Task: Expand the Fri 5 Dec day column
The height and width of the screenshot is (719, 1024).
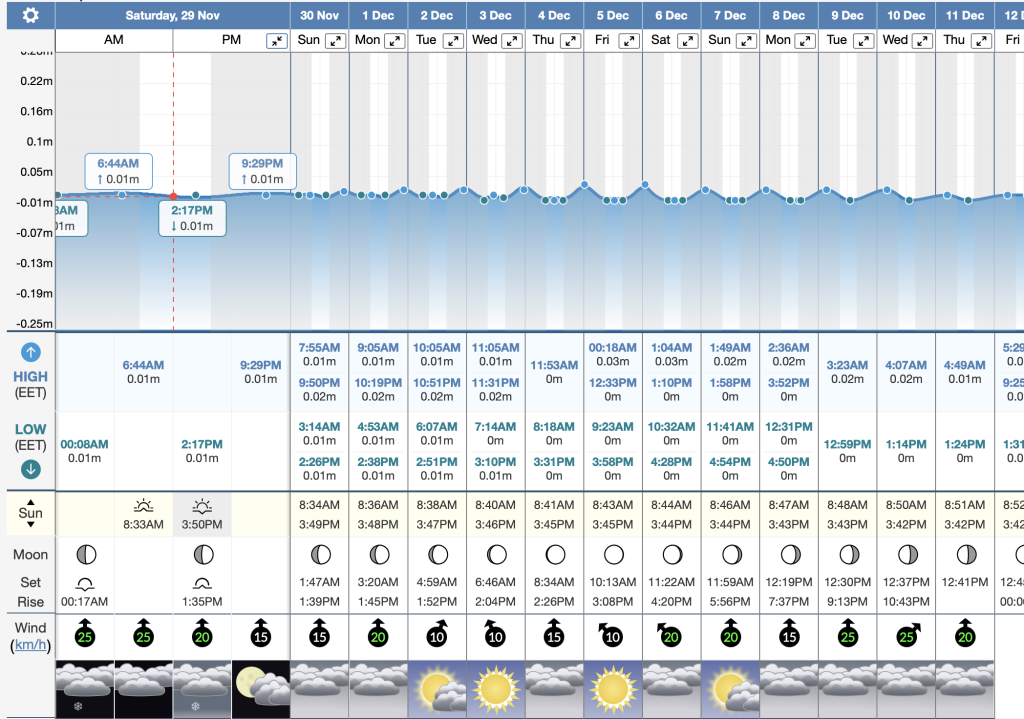Action: 628,41
